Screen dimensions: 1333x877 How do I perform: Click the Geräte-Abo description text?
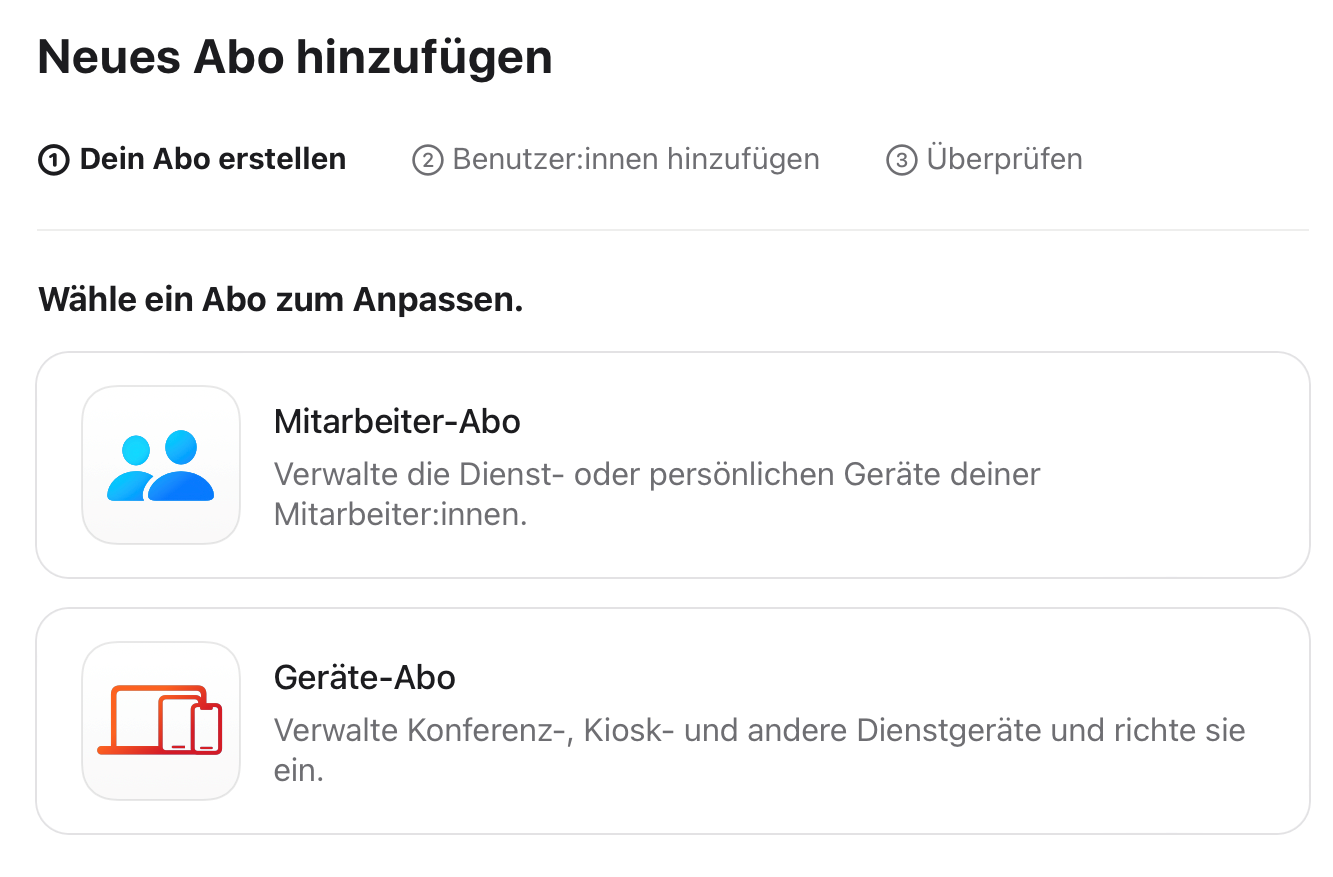click(x=759, y=750)
